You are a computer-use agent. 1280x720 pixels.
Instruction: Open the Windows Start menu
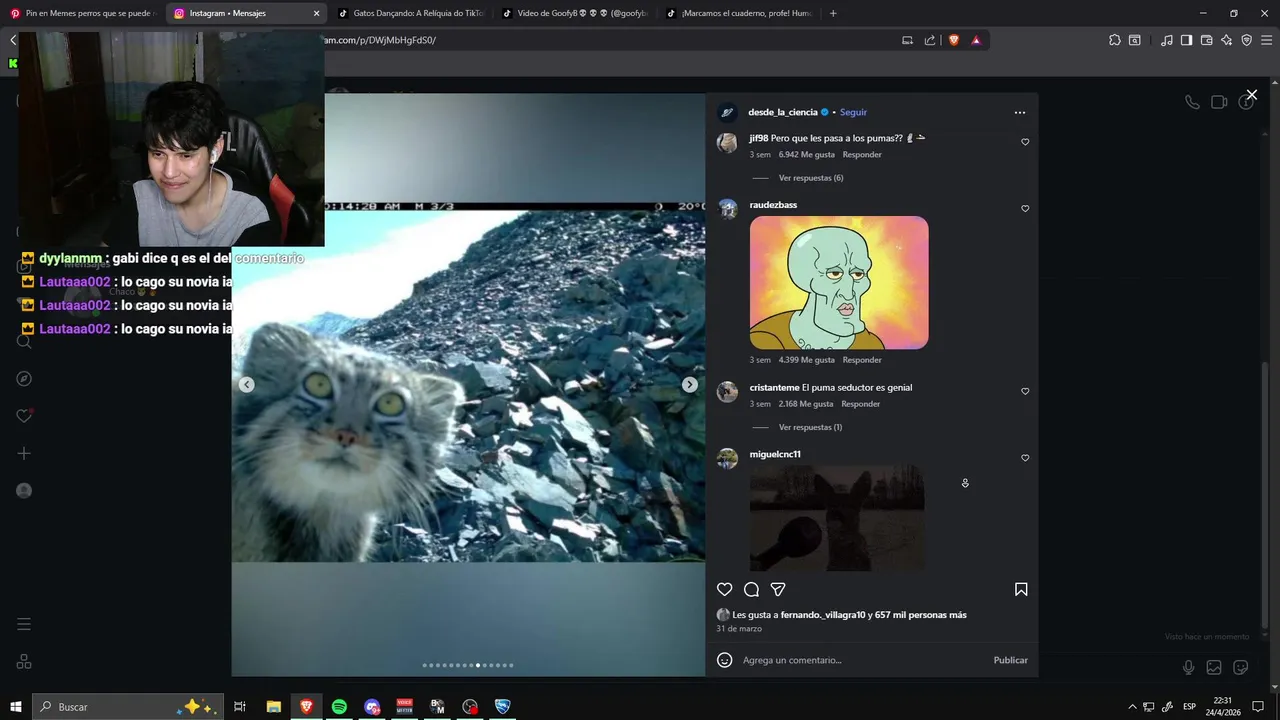[15, 707]
